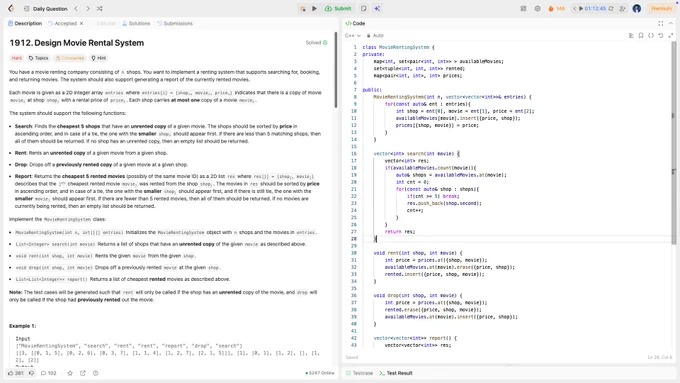The width and height of the screenshot is (680, 383).
Task: Open the debugger icon beside Run
Action: click(303, 9)
